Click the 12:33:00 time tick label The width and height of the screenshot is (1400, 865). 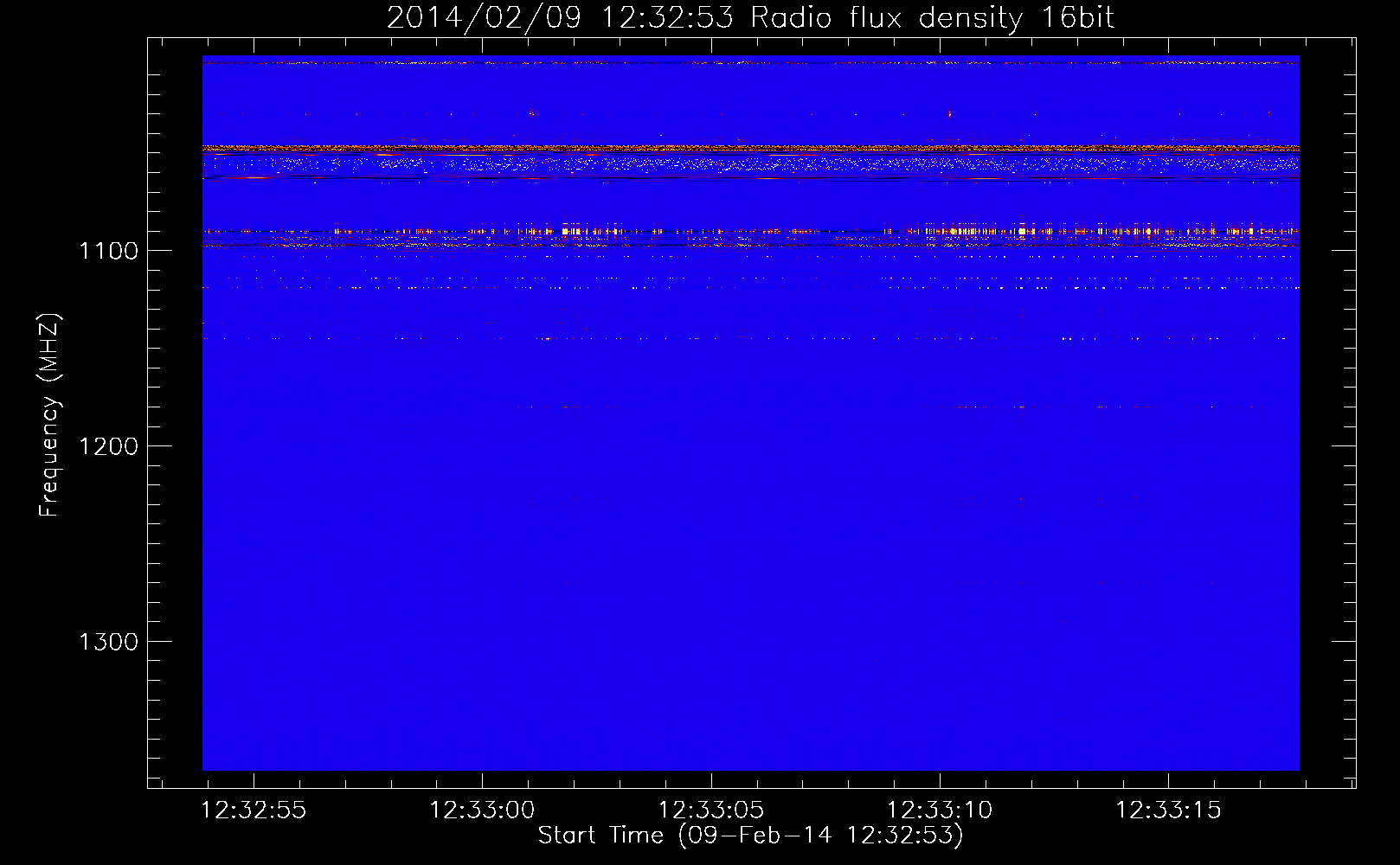(482, 811)
